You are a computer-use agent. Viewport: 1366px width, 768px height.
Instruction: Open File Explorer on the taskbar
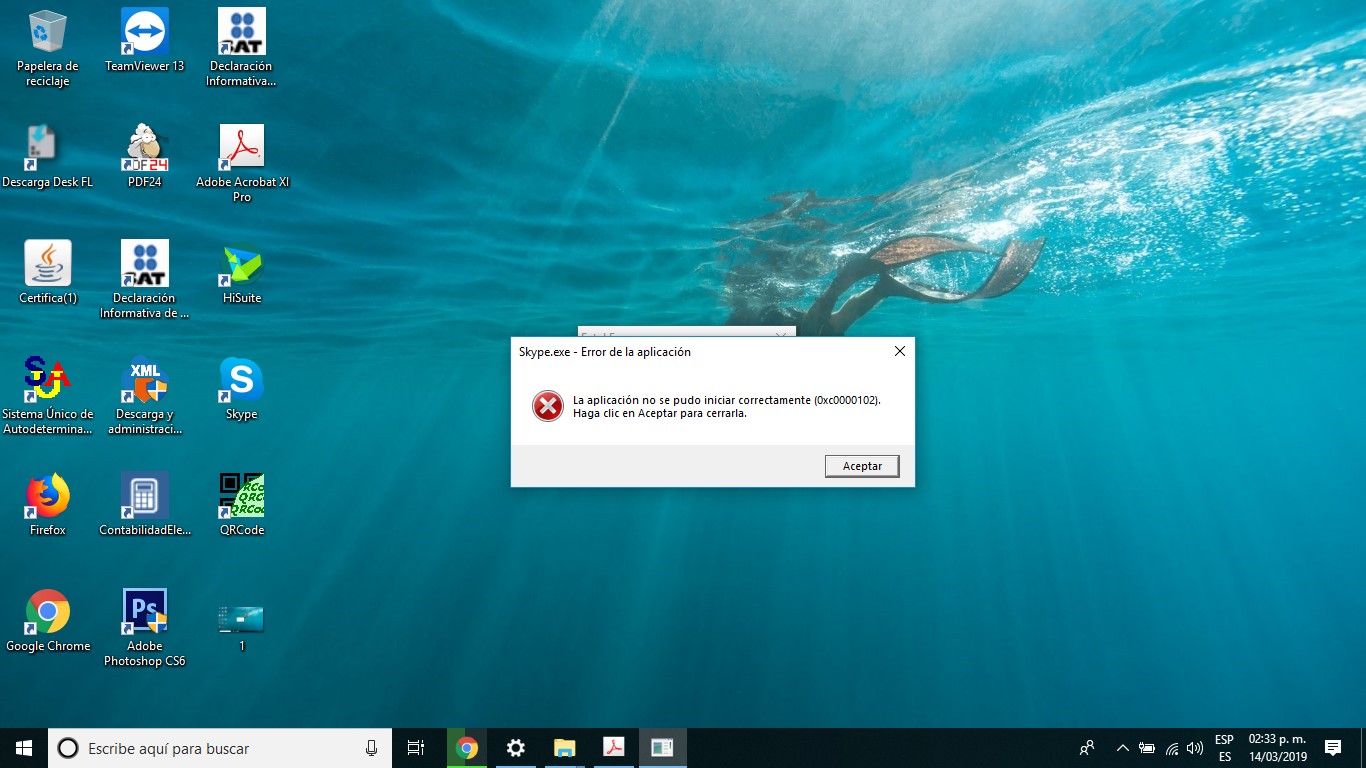[x=564, y=748]
